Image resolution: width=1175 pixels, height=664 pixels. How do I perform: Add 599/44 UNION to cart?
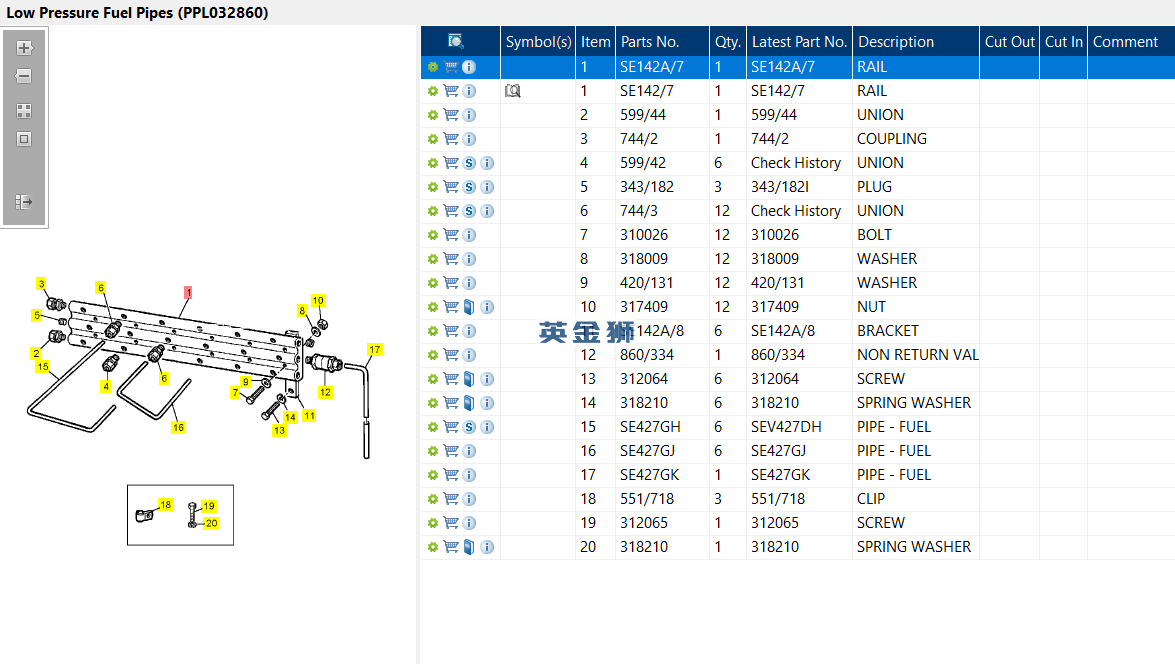[451, 115]
